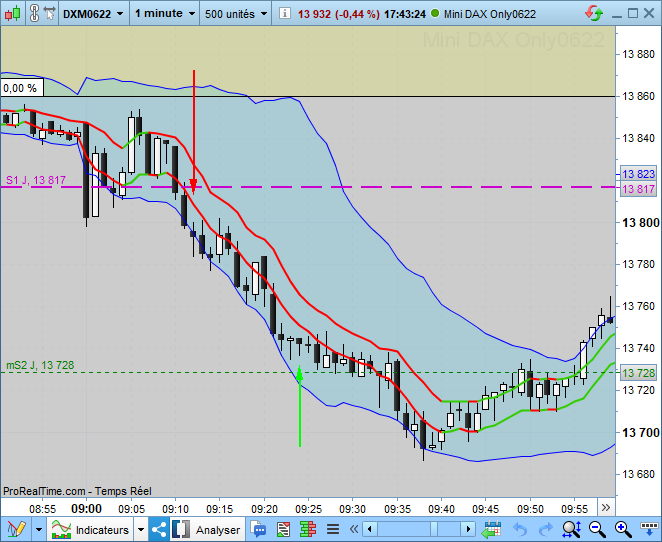Open the order list icon
This screenshot has width=662, height=542.
click(283, 528)
